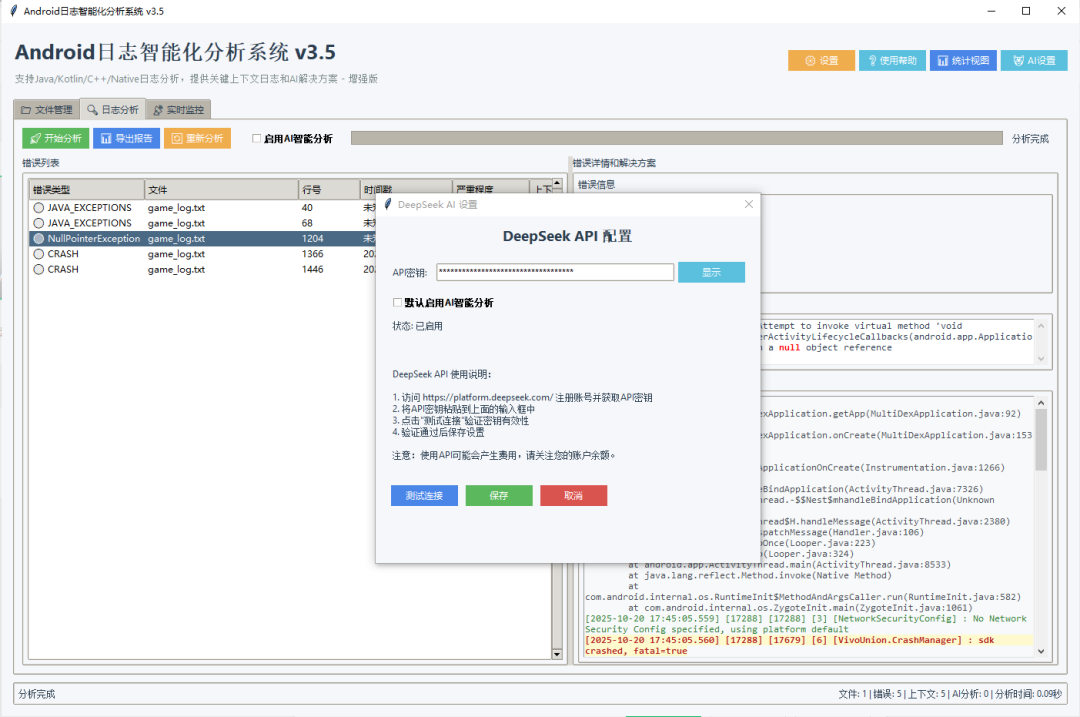
Task: Switch to the 日志分析 tab
Action: click(113, 110)
